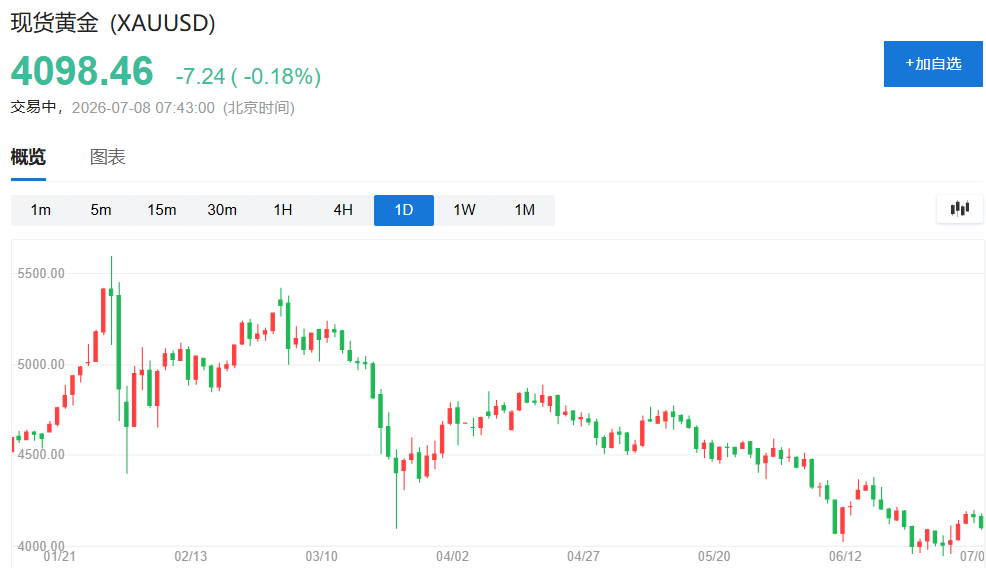Select the 30m interval button
986x568 pixels.
222,210
